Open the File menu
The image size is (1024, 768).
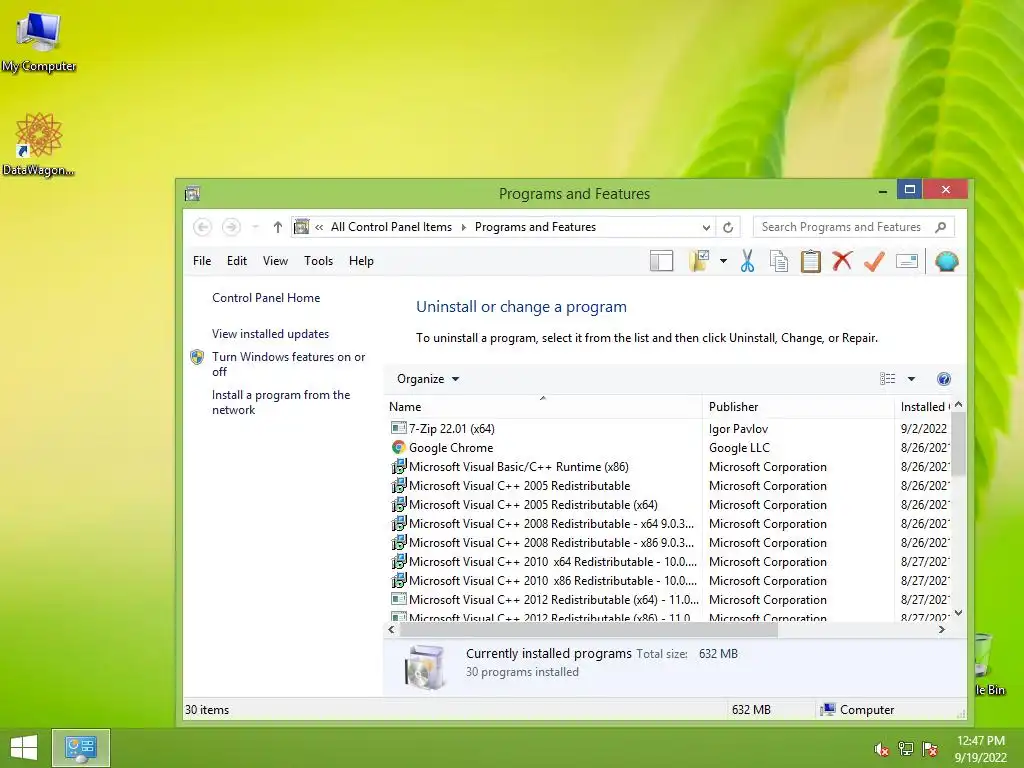coord(202,261)
